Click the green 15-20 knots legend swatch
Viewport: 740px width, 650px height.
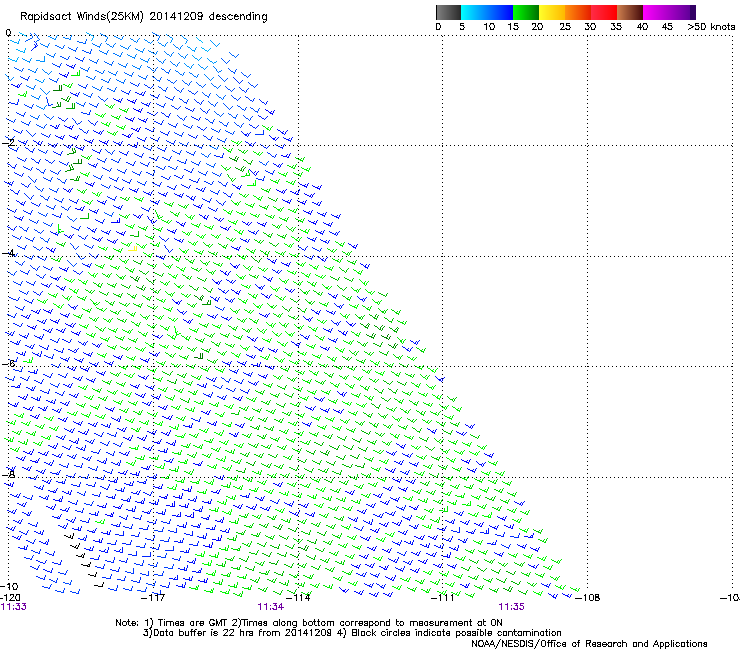526,12
